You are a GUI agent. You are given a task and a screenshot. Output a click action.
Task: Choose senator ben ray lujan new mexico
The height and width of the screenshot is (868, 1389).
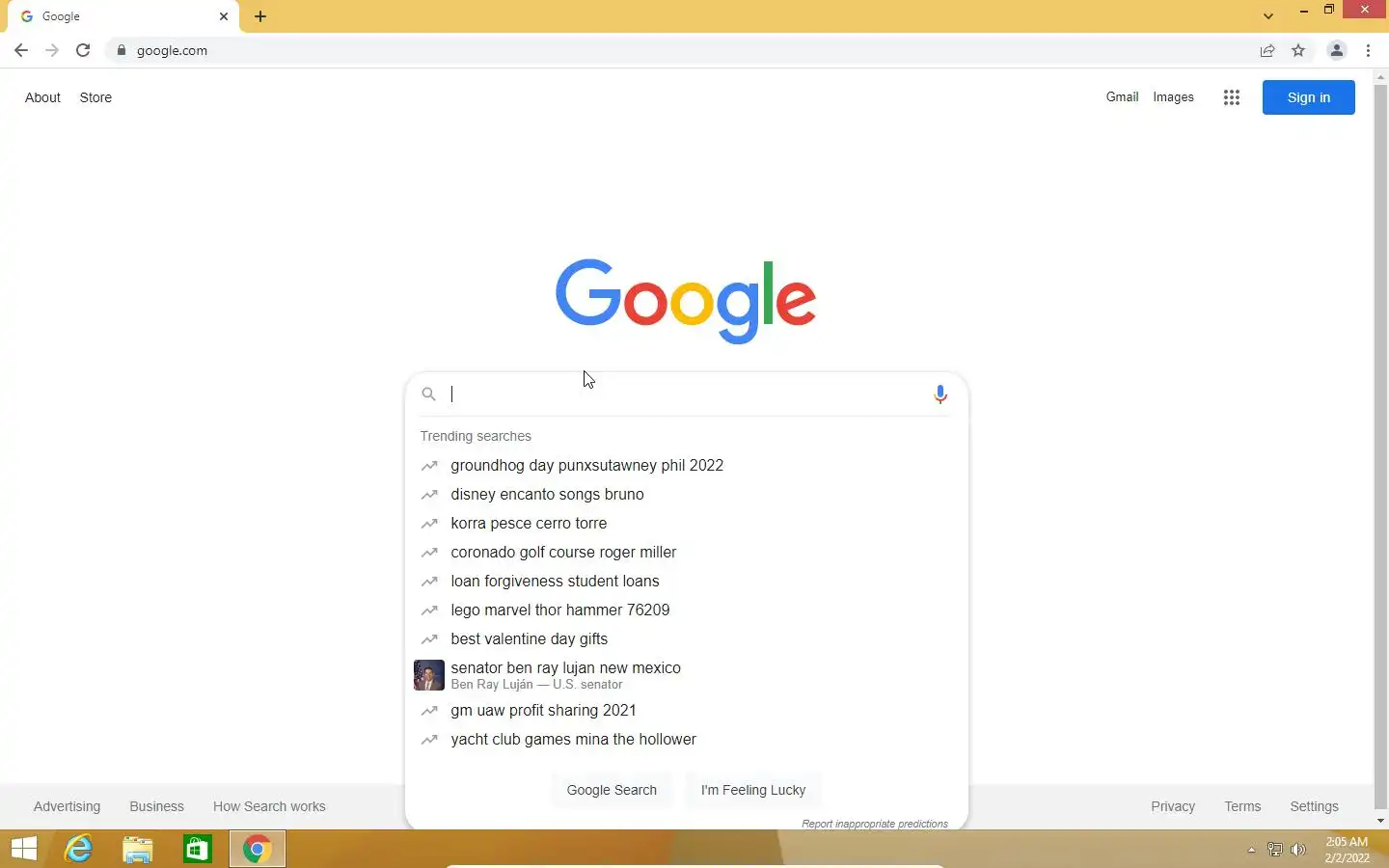tap(686, 675)
